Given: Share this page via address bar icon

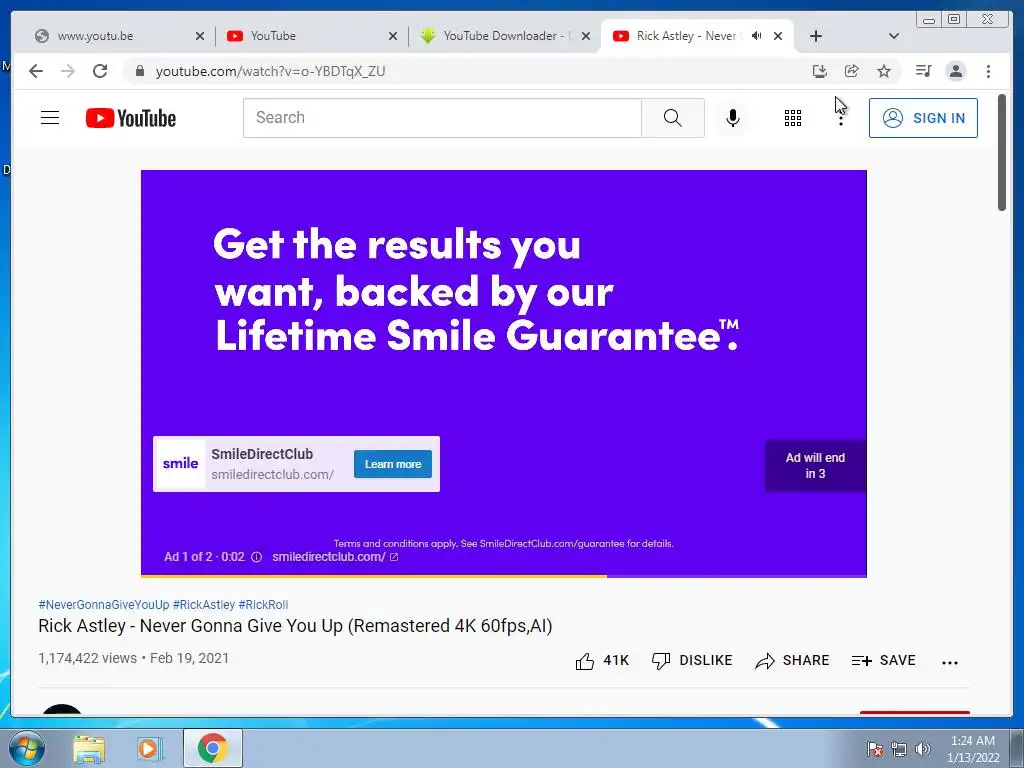Looking at the screenshot, I should [852, 71].
